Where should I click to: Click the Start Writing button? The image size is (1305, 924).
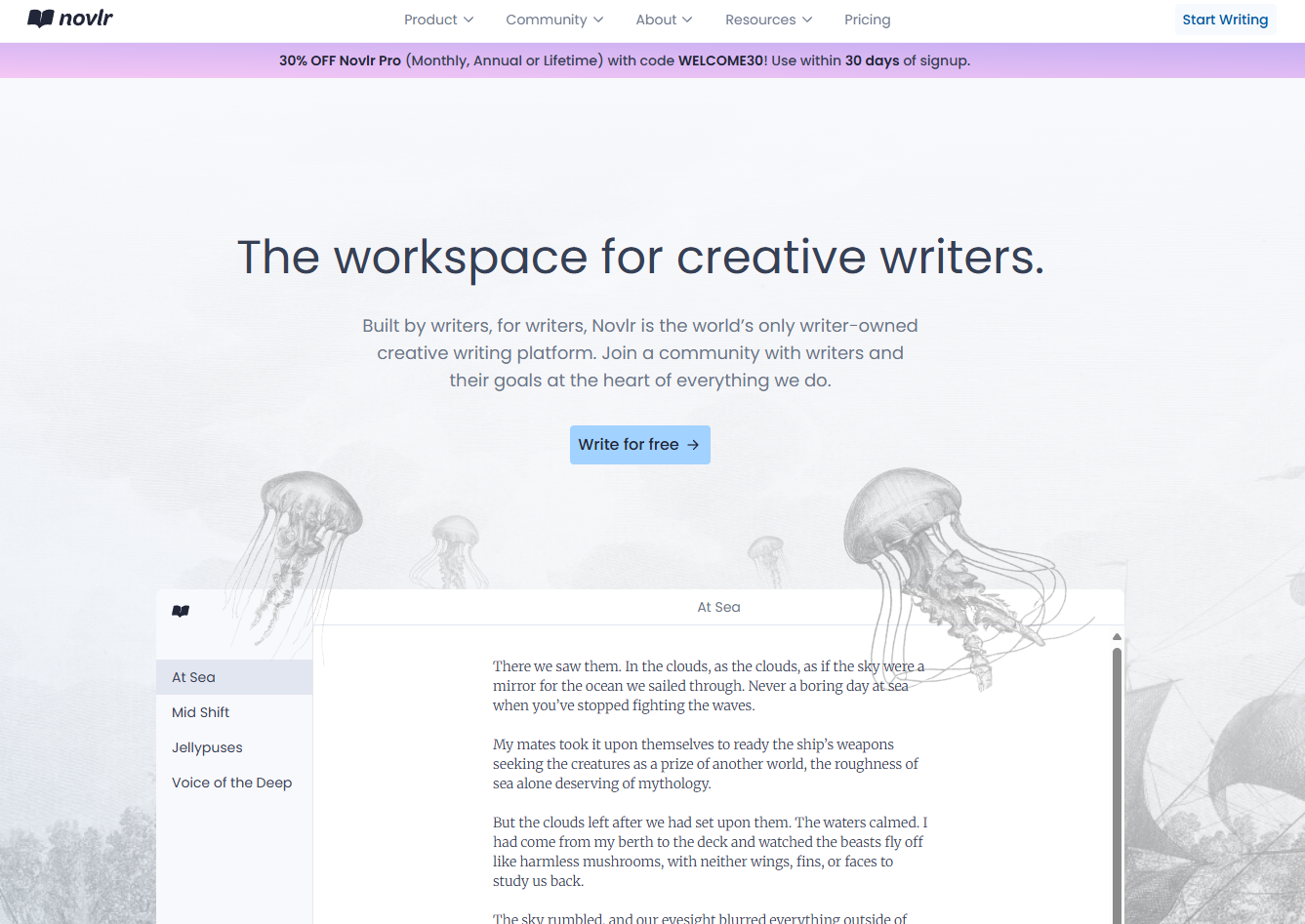(1224, 20)
